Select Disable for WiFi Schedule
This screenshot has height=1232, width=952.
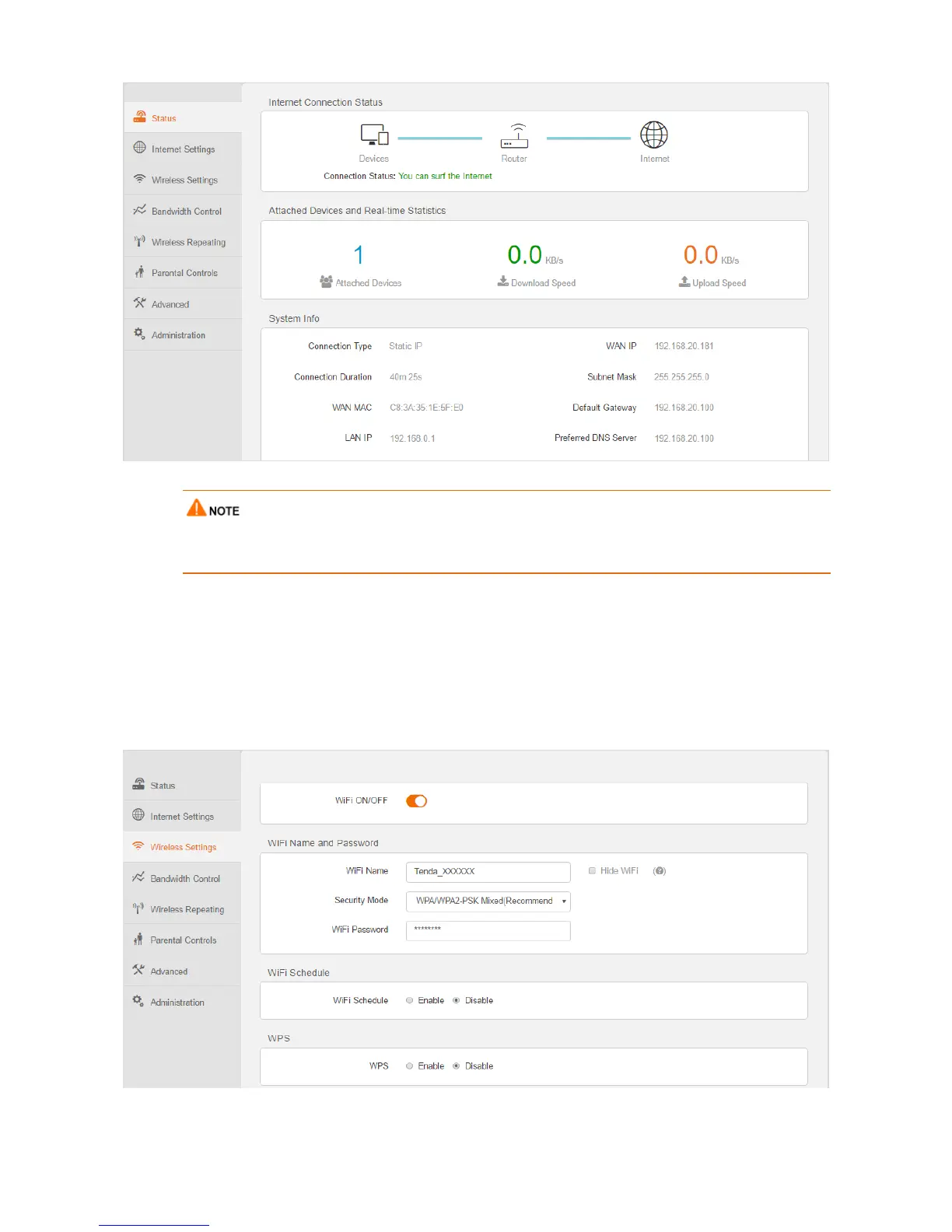point(457,1000)
